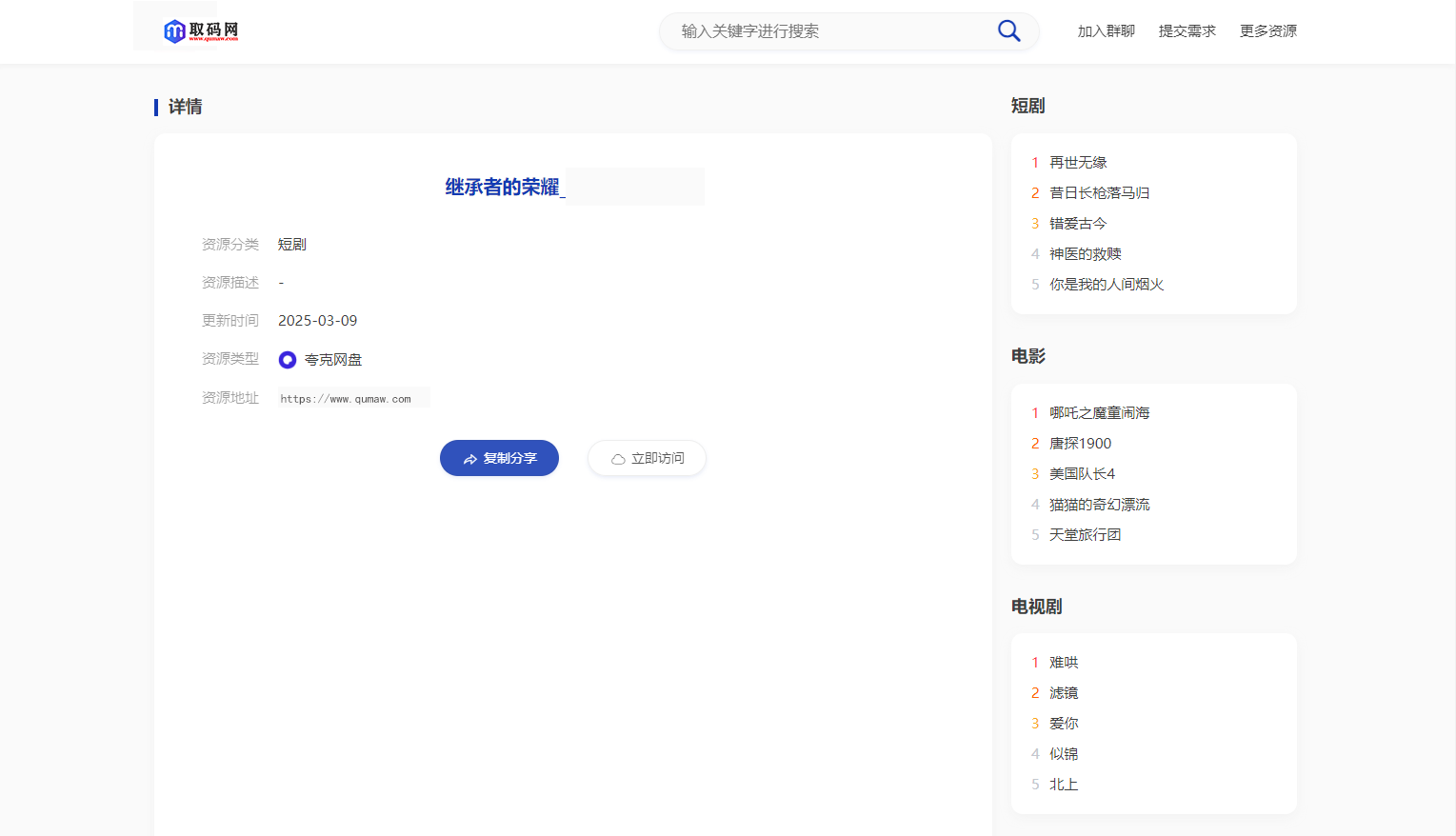Select the 提交需求 navigation item

tap(1187, 30)
